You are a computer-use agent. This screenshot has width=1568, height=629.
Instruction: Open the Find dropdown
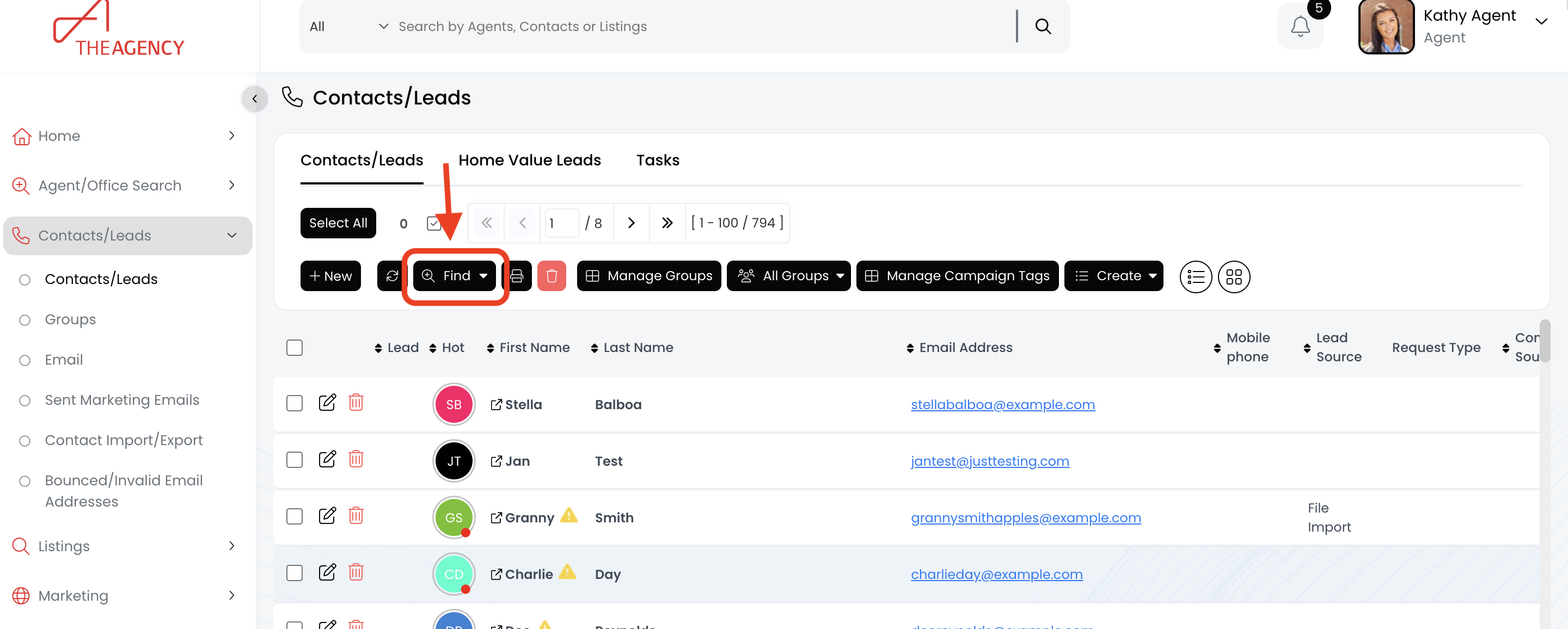coord(454,276)
